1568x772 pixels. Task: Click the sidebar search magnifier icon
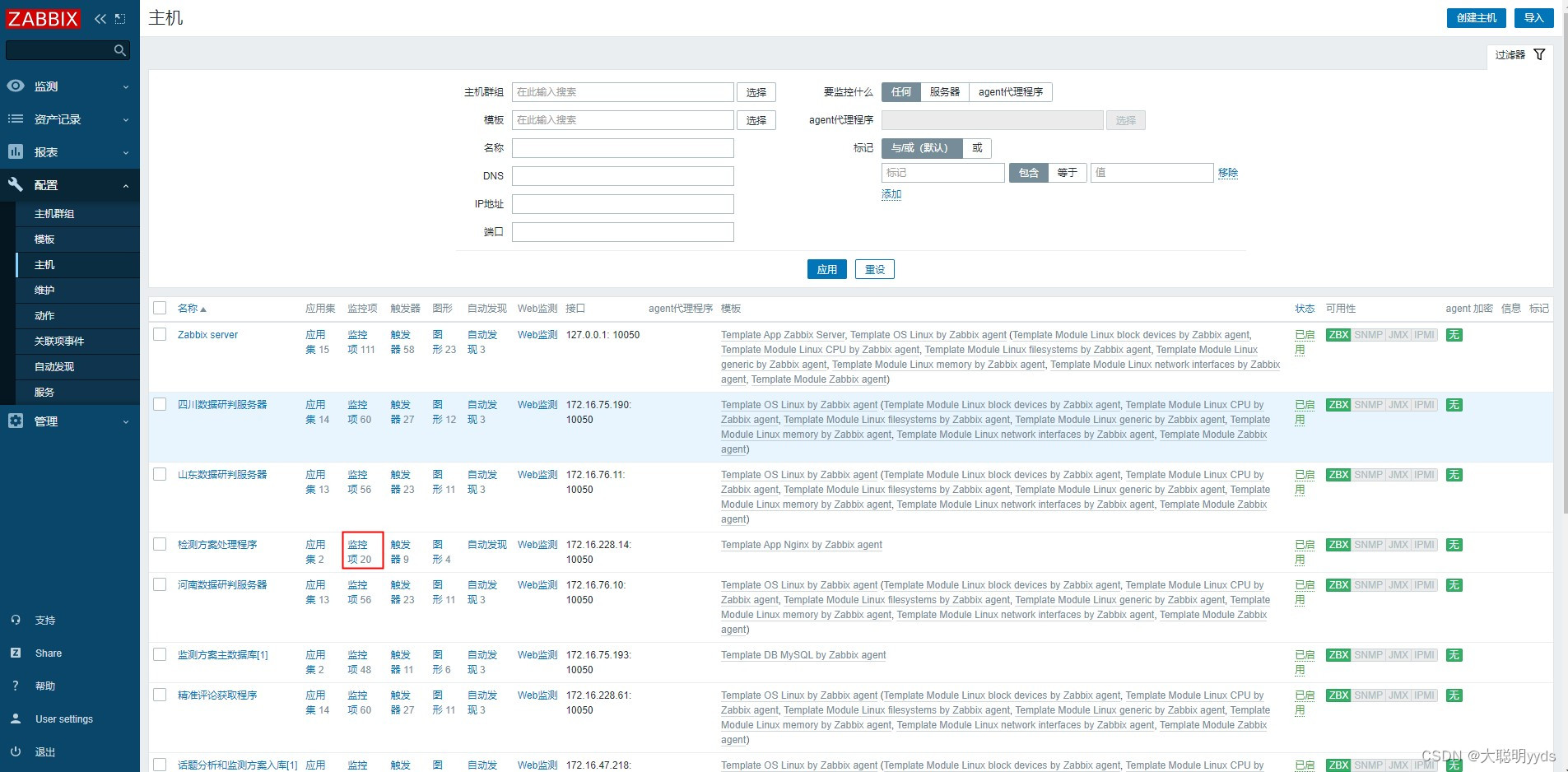click(120, 50)
